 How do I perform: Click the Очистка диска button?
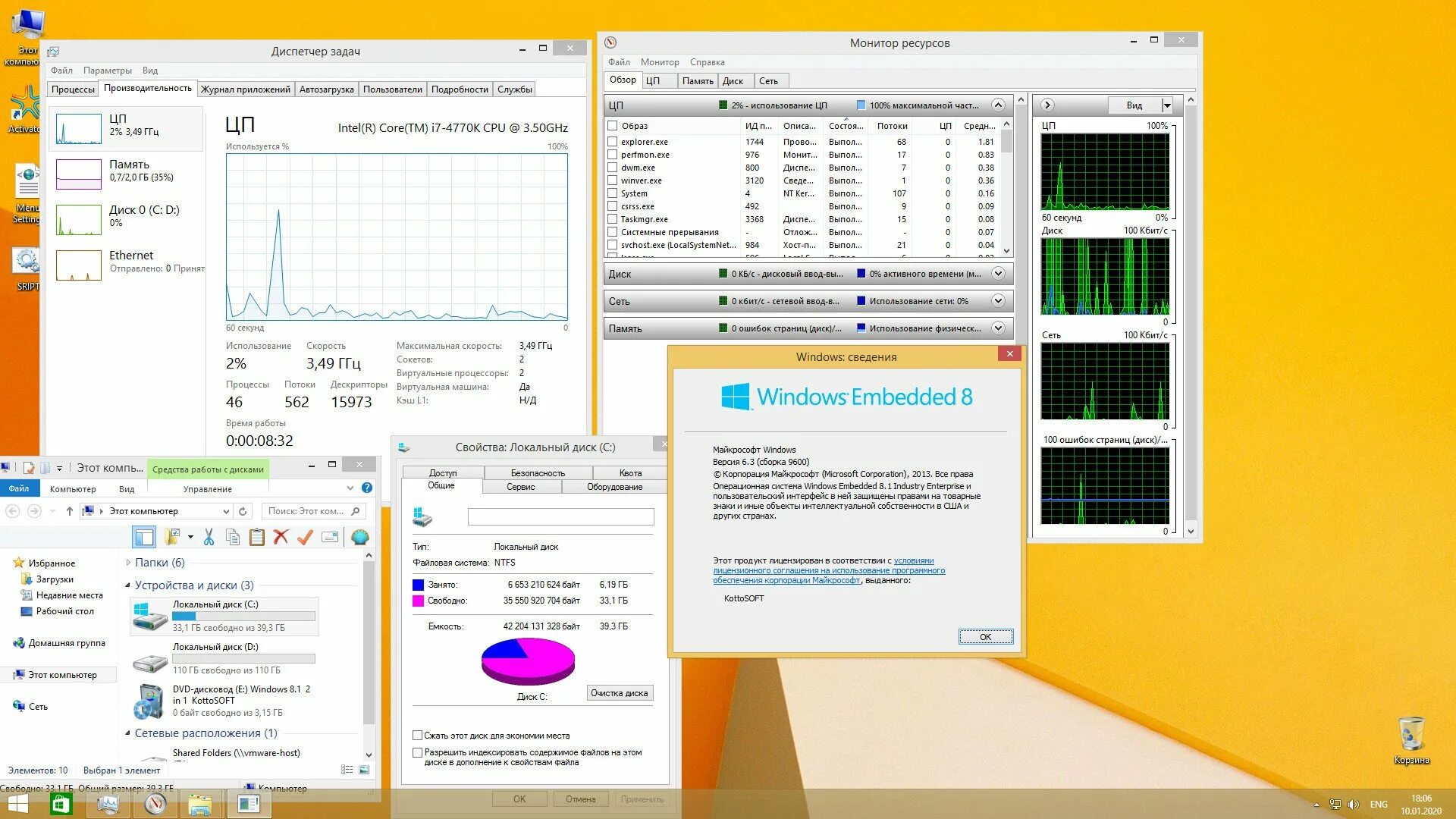tap(620, 693)
